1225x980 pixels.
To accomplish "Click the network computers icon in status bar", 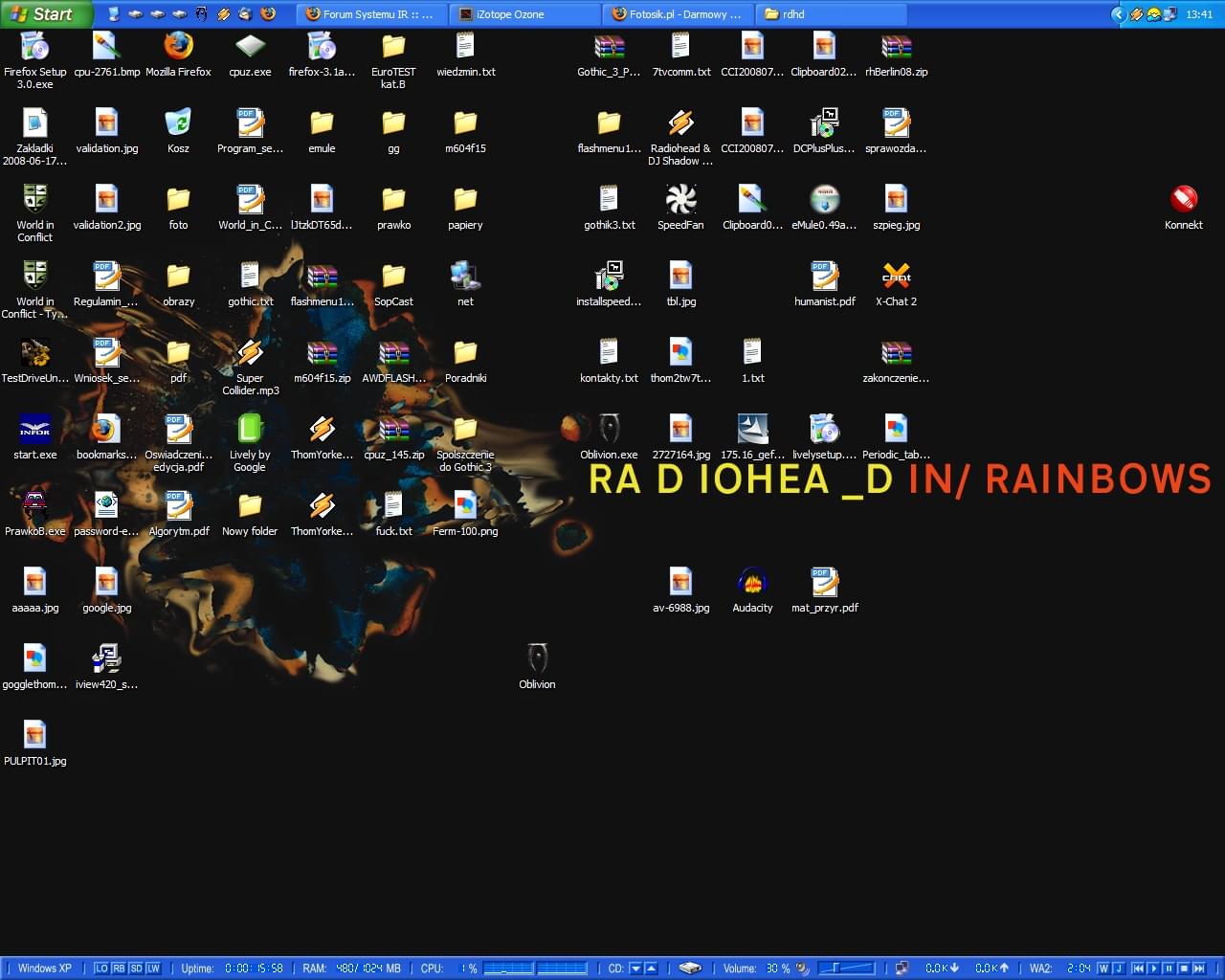I will tap(902, 969).
